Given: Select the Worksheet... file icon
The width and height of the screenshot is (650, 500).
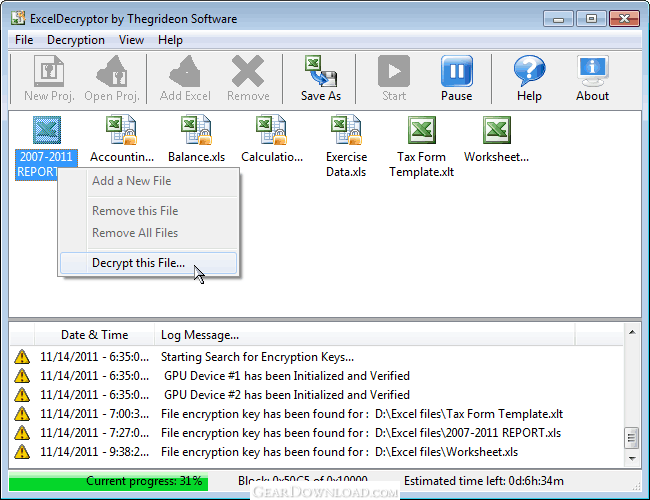Looking at the screenshot, I should (497, 130).
